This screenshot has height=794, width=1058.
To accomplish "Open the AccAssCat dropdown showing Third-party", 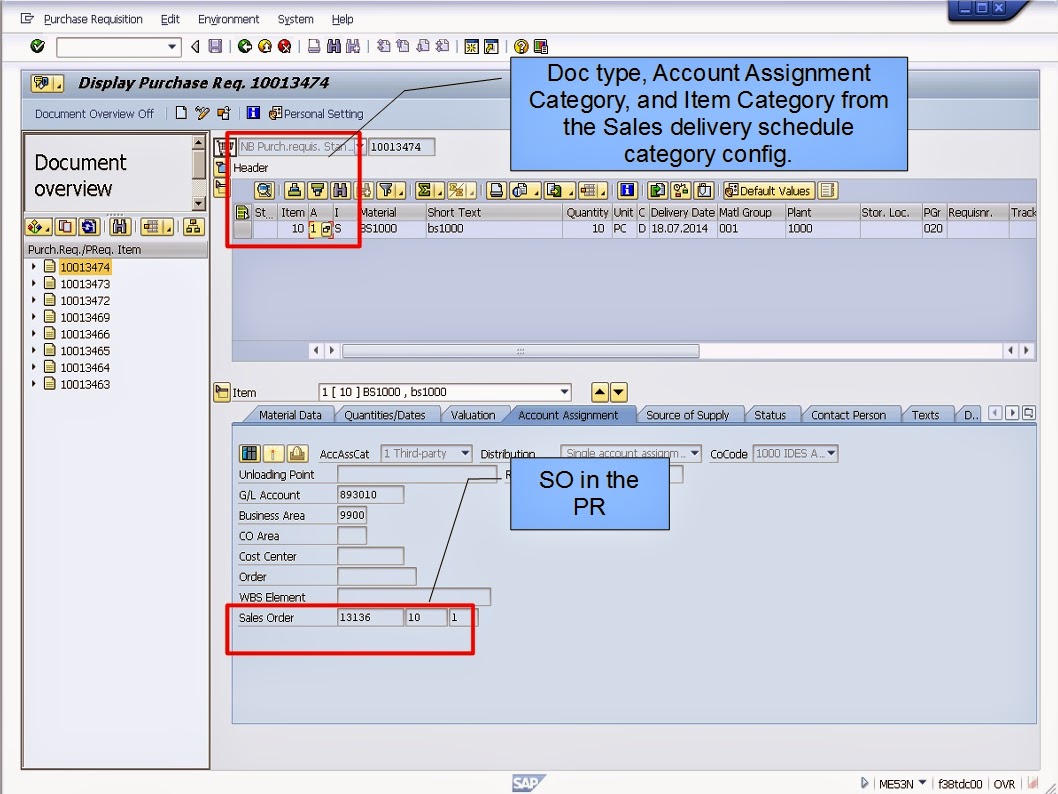I will pyautogui.click(x=463, y=452).
